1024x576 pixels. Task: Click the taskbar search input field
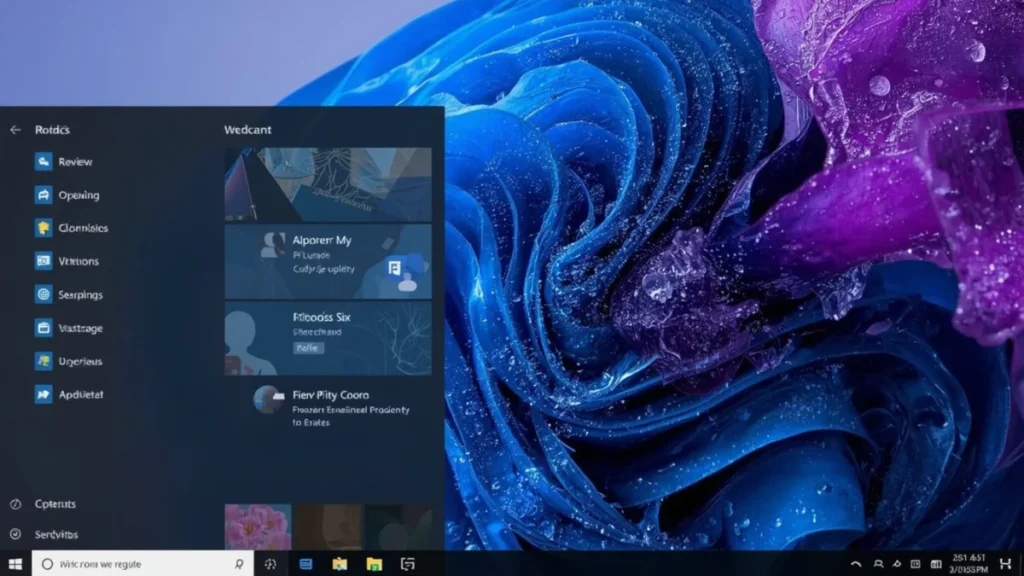pos(142,564)
